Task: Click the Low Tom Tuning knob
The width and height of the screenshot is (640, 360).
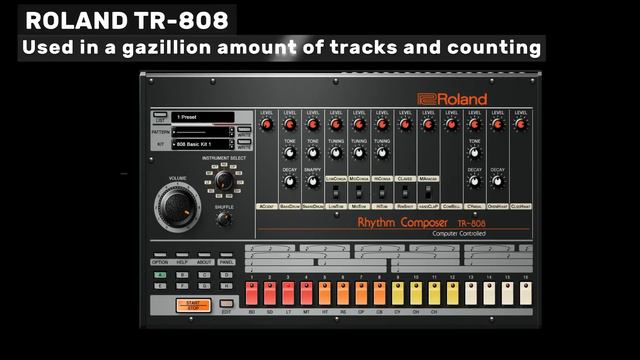Action: tap(336, 153)
